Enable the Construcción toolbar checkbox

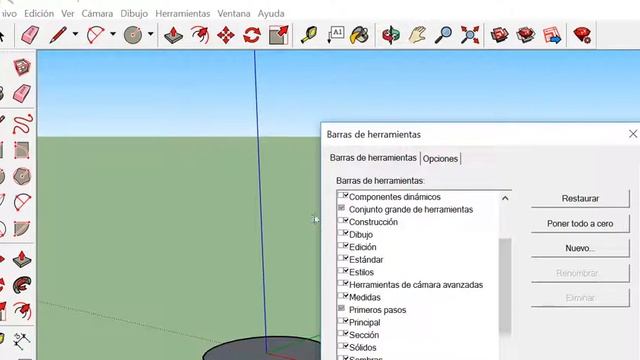[x=342, y=221]
